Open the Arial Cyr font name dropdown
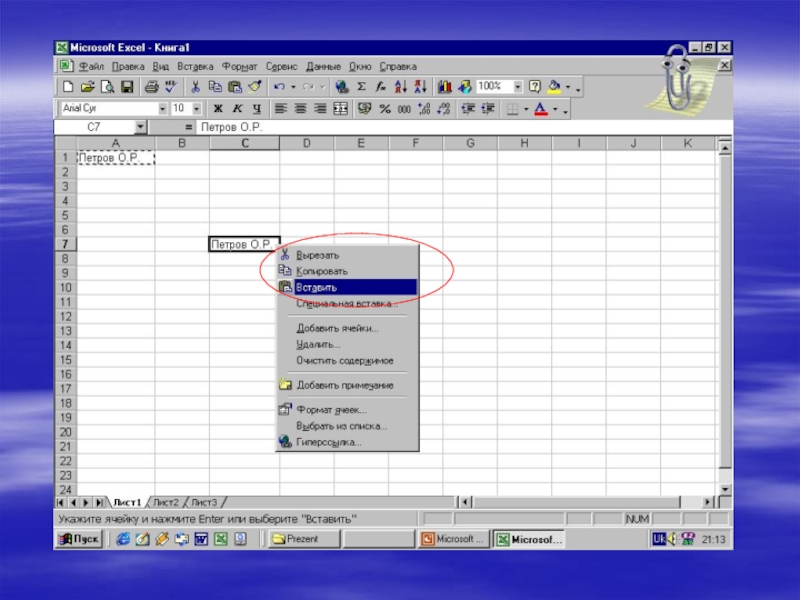The height and width of the screenshot is (600, 800). (162, 108)
